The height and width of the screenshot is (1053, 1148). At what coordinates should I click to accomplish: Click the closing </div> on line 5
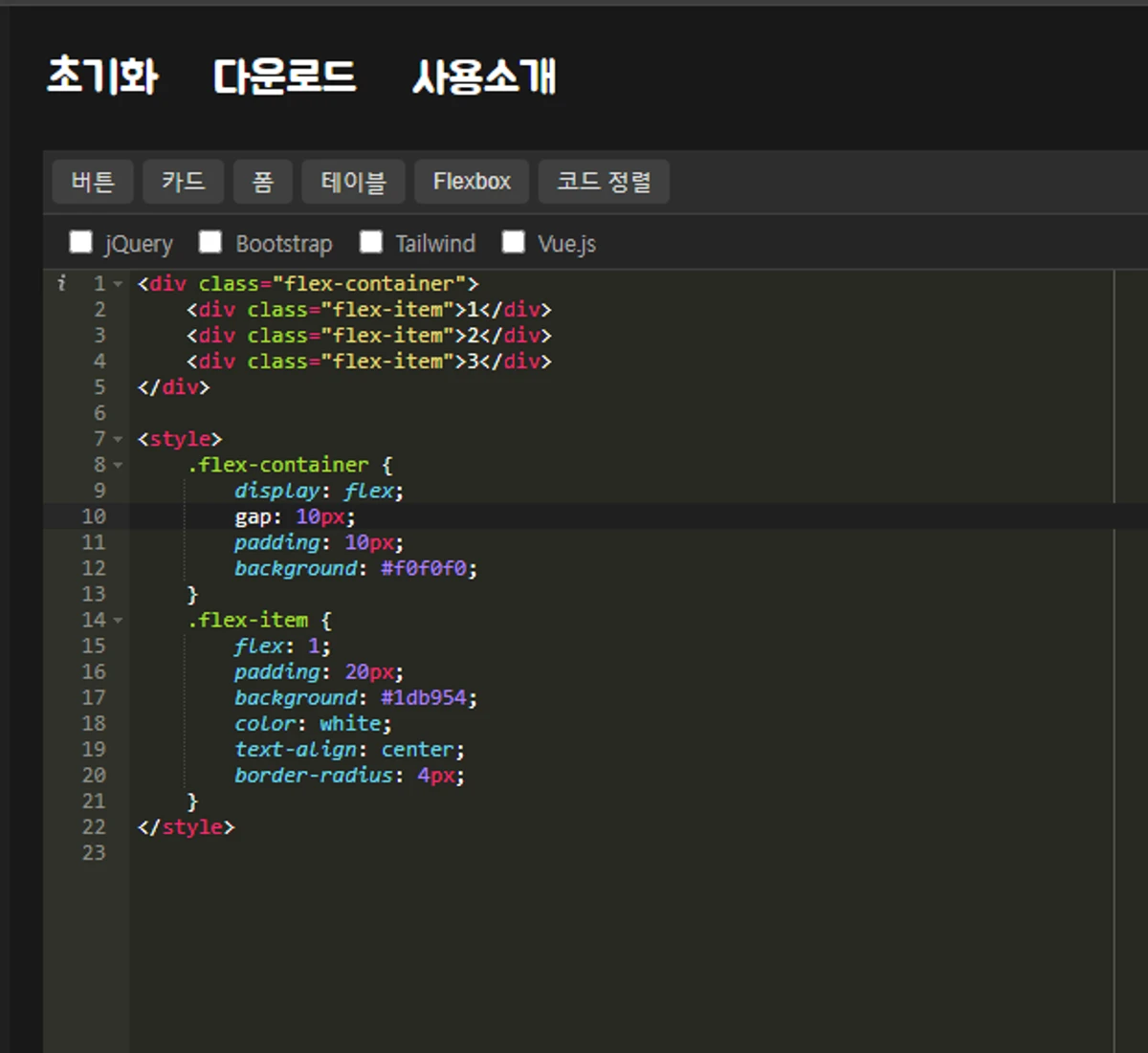tap(174, 387)
